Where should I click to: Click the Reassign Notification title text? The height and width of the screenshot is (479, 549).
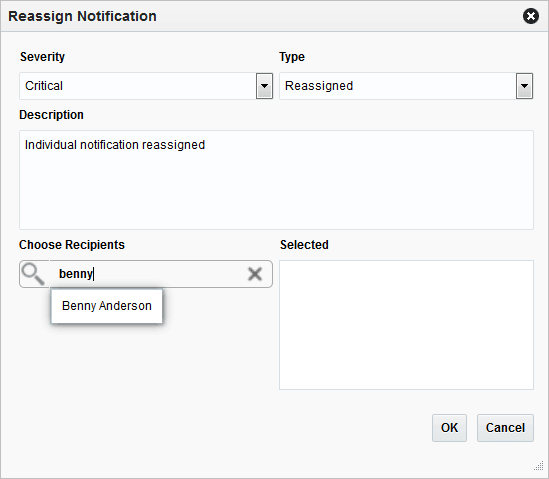[x=82, y=16]
